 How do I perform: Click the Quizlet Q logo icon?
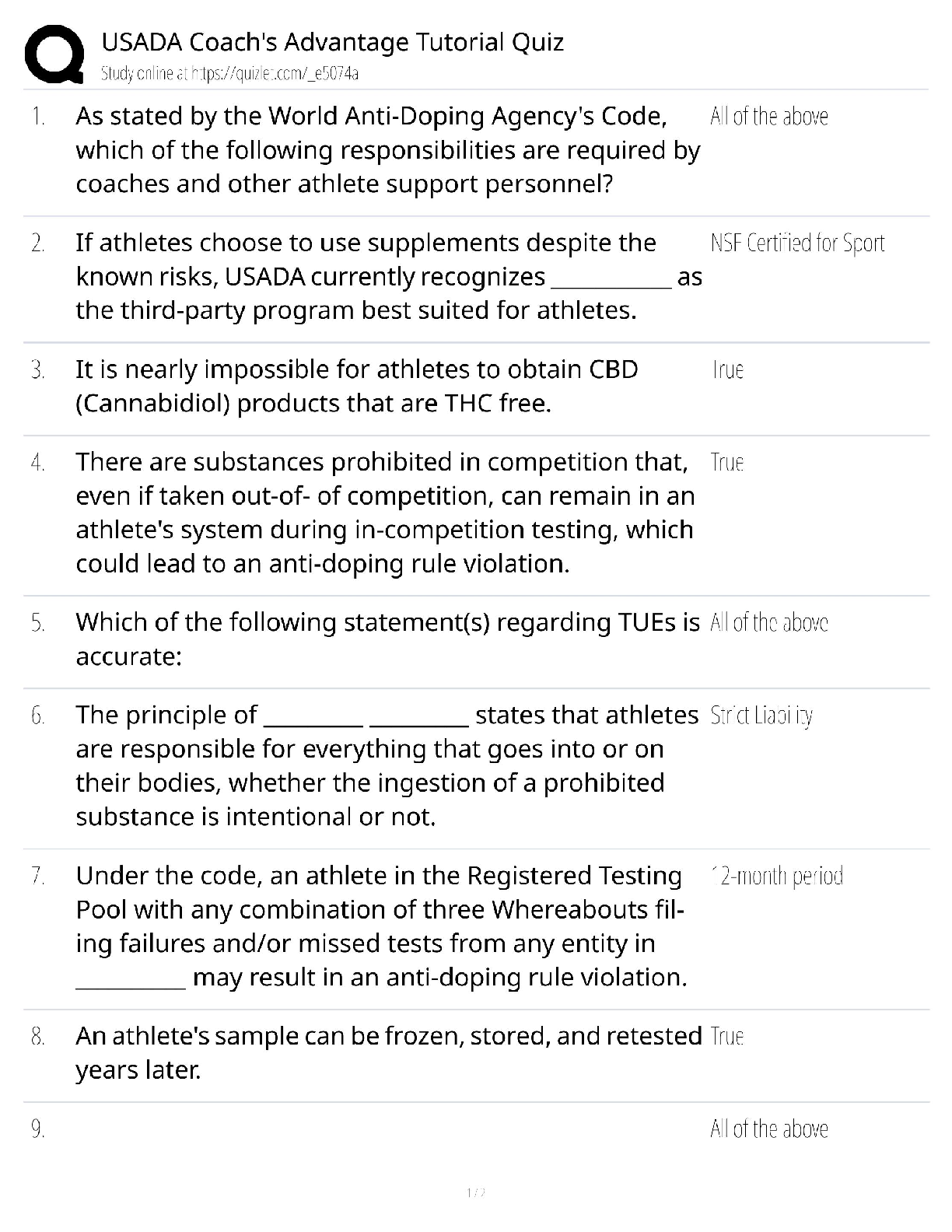(x=54, y=53)
